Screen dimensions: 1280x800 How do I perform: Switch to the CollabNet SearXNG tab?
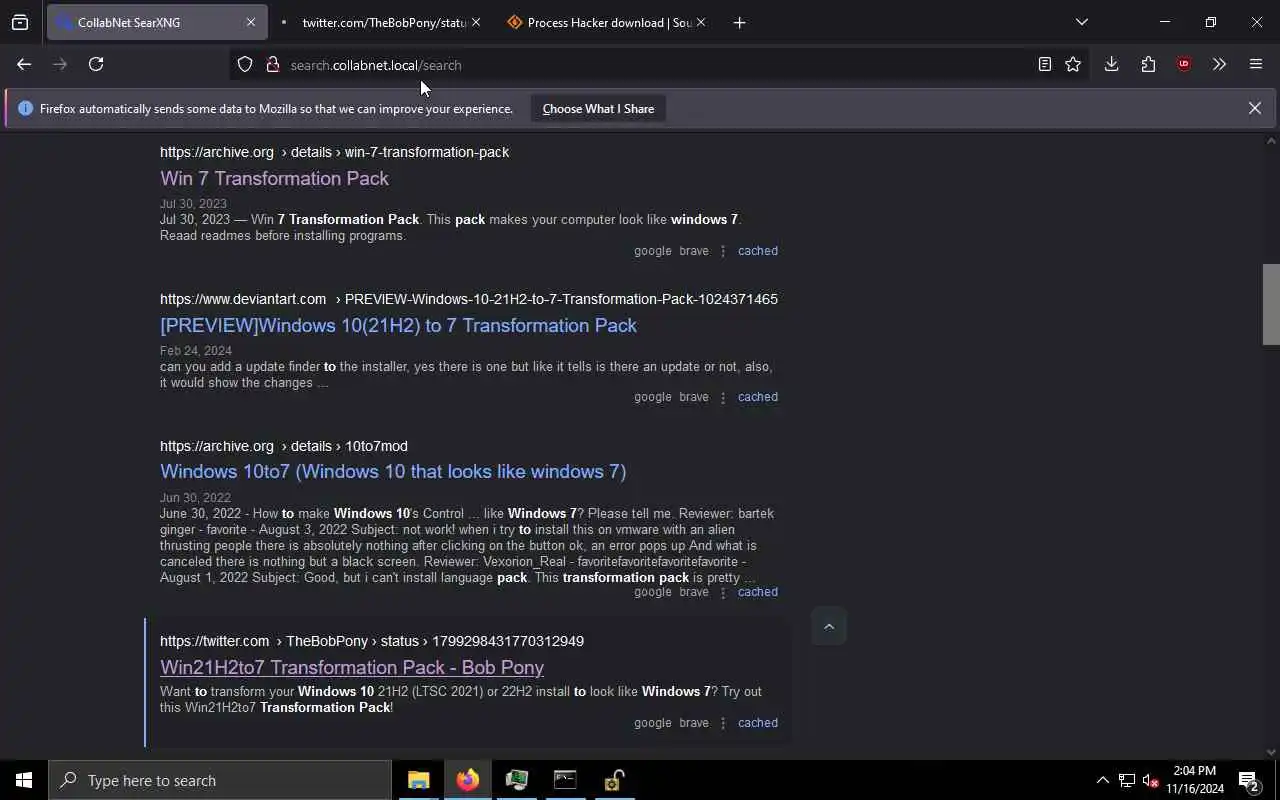coord(157,22)
